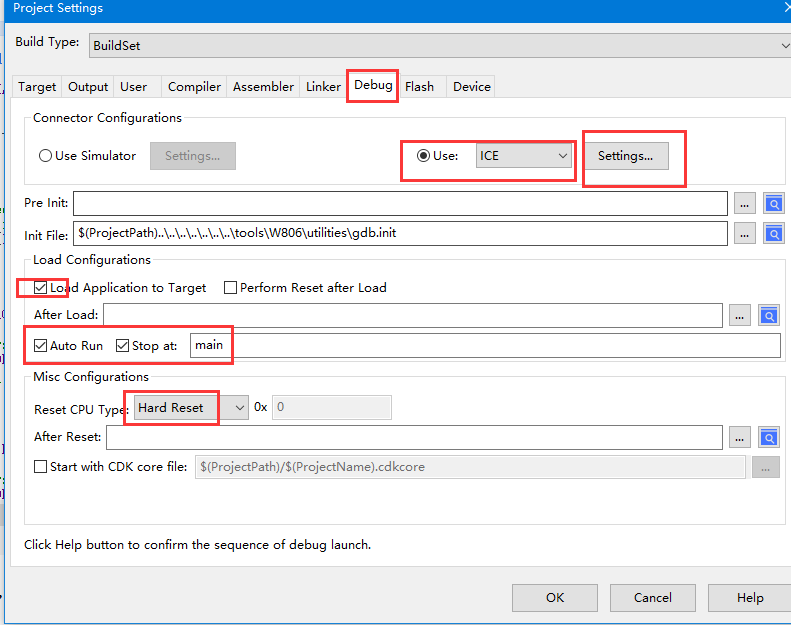The width and height of the screenshot is (791, 625).
Task: Click the Init File path field
Action: click(401, 234)
